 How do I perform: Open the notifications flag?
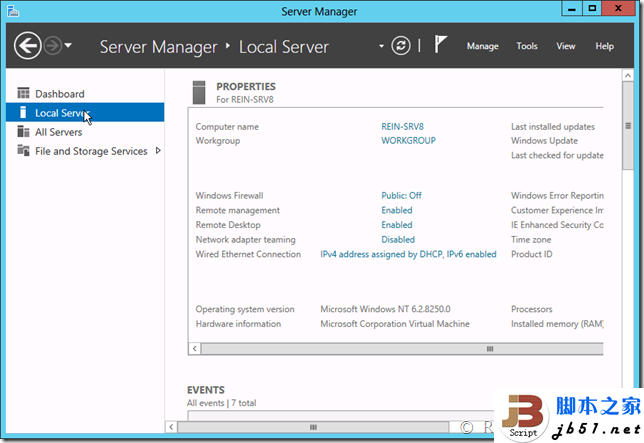pos(440,44)
